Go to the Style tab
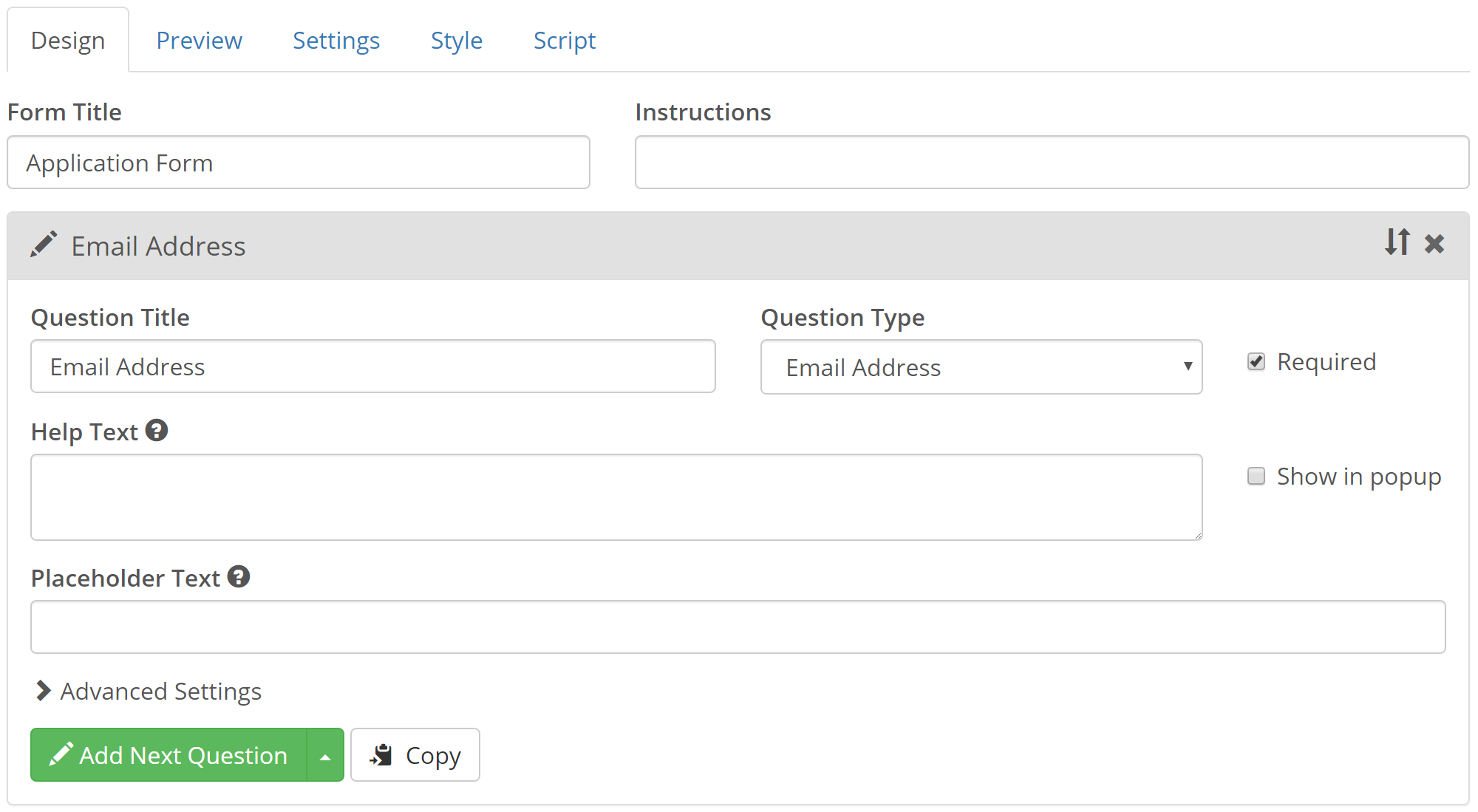 coord(456,41)
